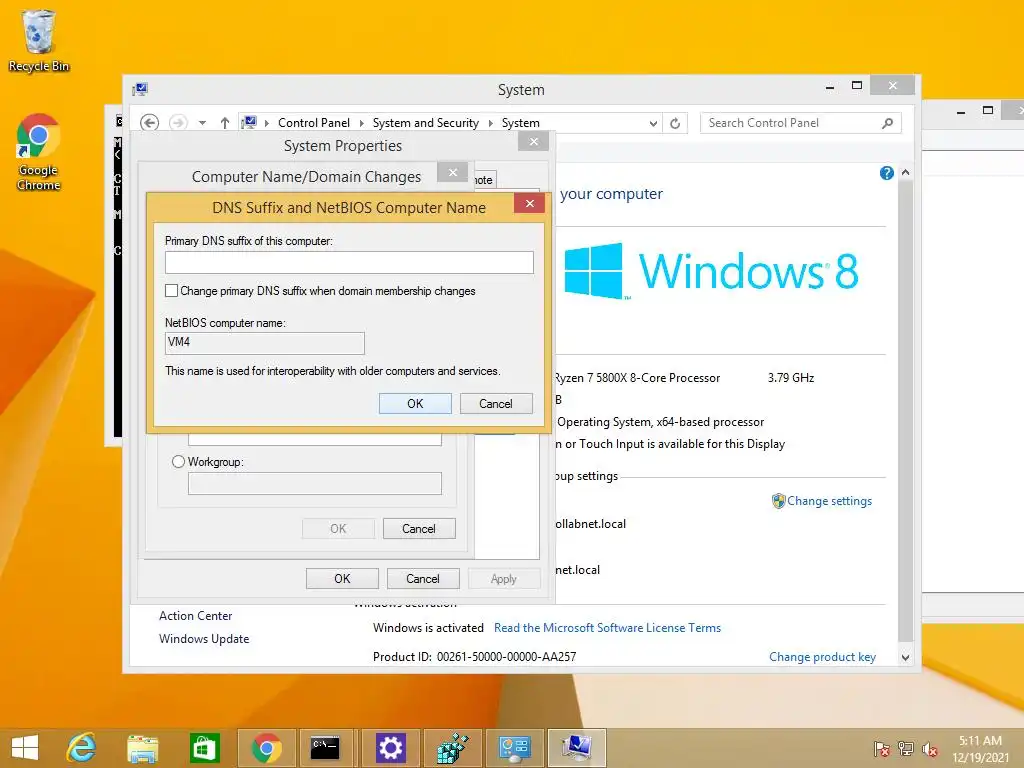Screen dimensions: 1024x768
Task: Click the Product ID text
Action: click(x=474, y=657)
